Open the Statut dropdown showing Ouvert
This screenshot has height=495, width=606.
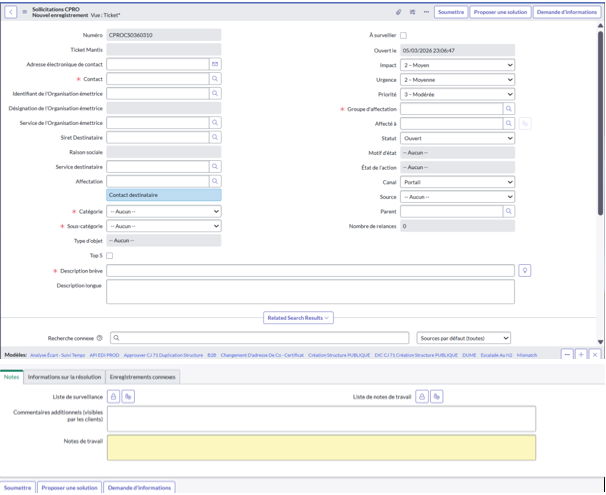click(457, 138)
